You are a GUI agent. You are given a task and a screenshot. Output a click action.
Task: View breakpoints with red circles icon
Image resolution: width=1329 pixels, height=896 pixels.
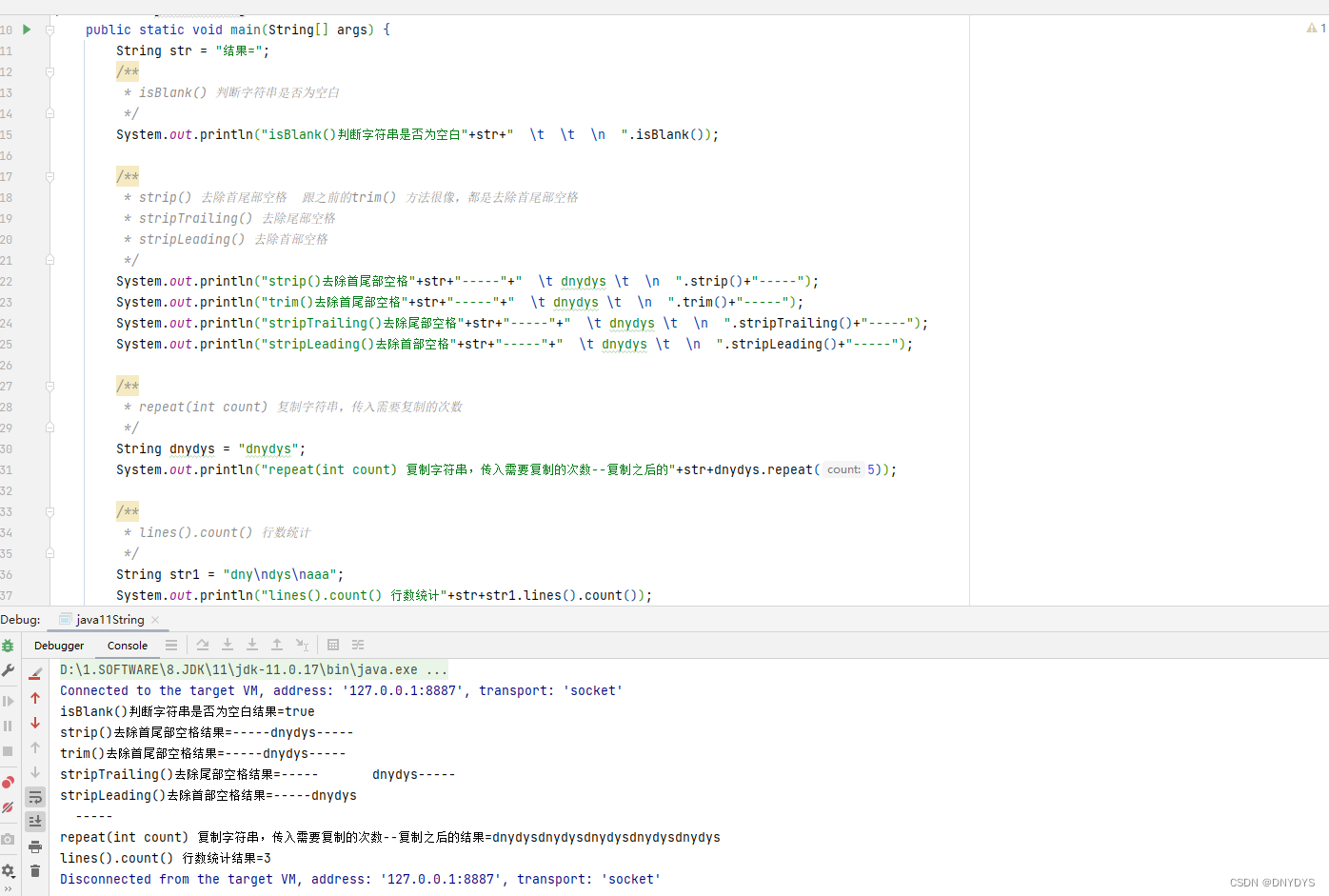point(8,782)
